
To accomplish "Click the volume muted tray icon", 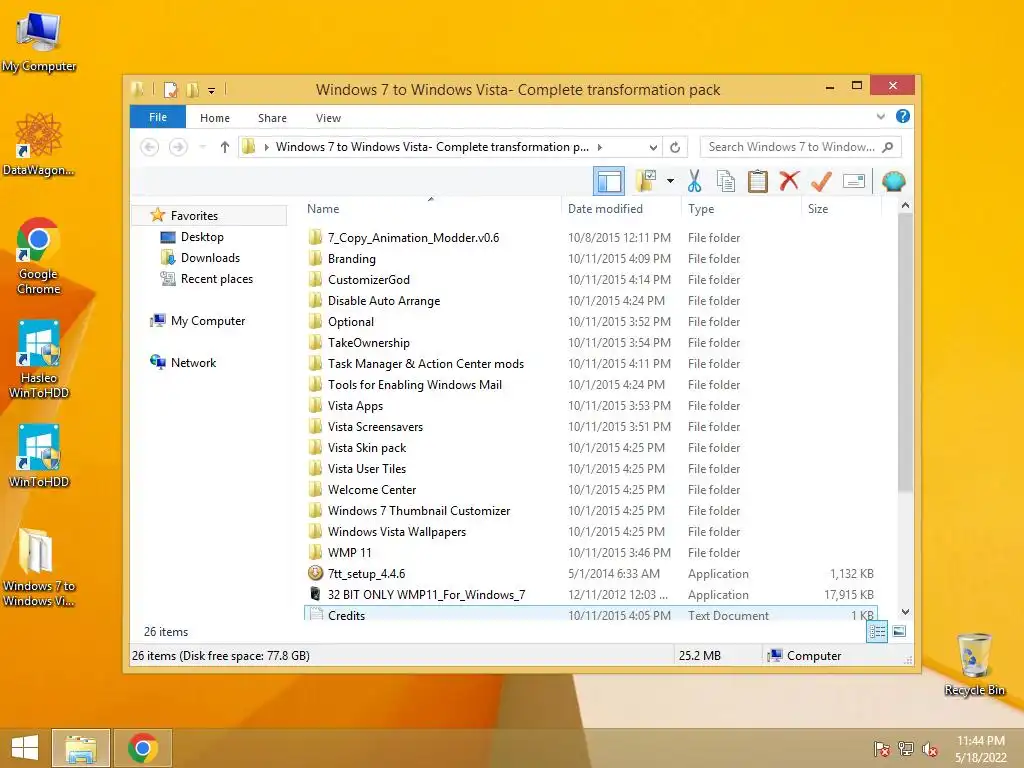I will click(x=929, y=749).
